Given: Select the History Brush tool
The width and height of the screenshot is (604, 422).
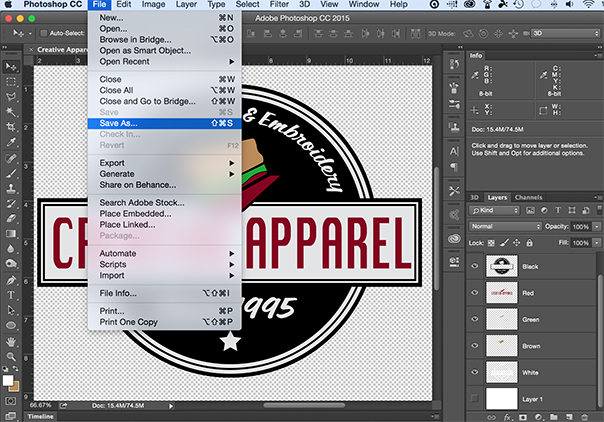Looking at the screenshot, I should [11, 203].
